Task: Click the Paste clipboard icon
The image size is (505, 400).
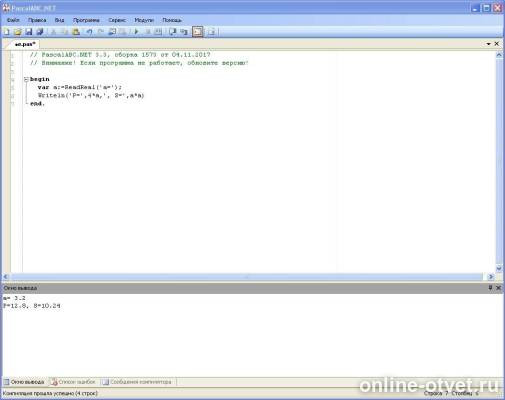Action: 76,32
